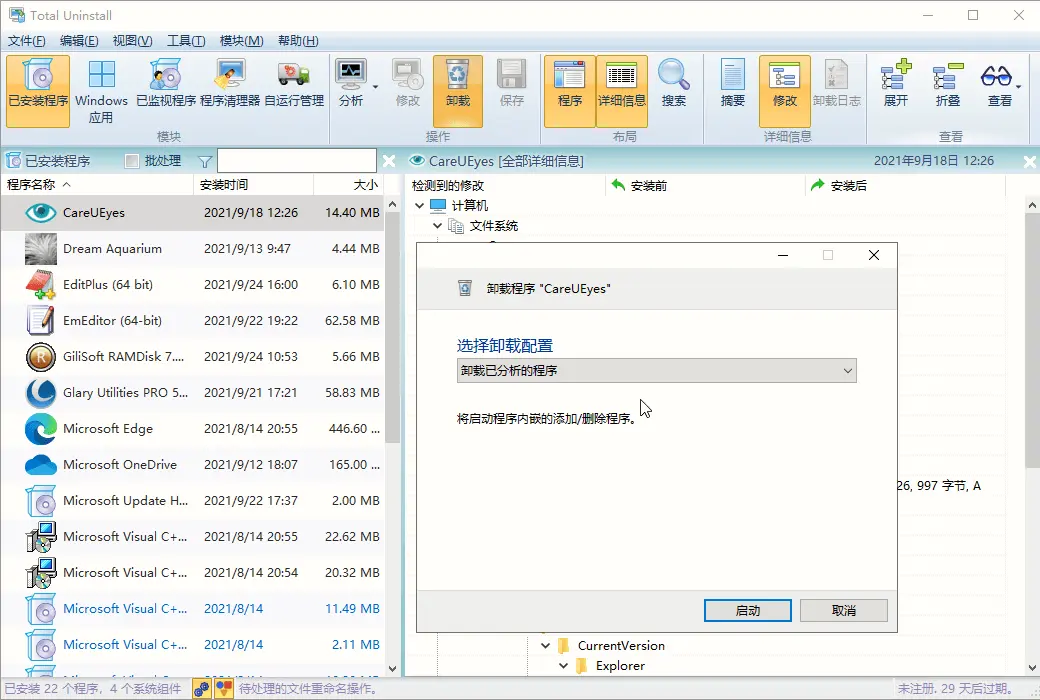Click the 卸载 toolbar button
The image size is (1040, 700).
pyautogui.click(x=458, y=91)
